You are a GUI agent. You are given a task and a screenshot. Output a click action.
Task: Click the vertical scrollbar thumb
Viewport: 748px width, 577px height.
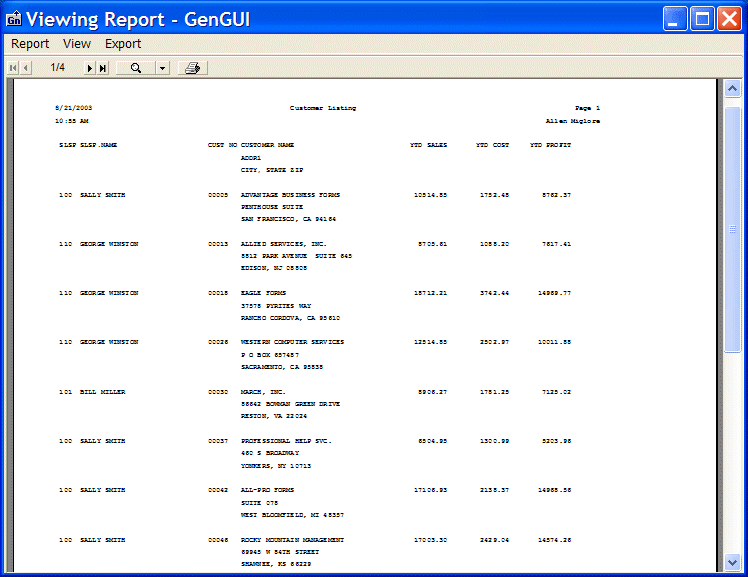tap(732, 229)
